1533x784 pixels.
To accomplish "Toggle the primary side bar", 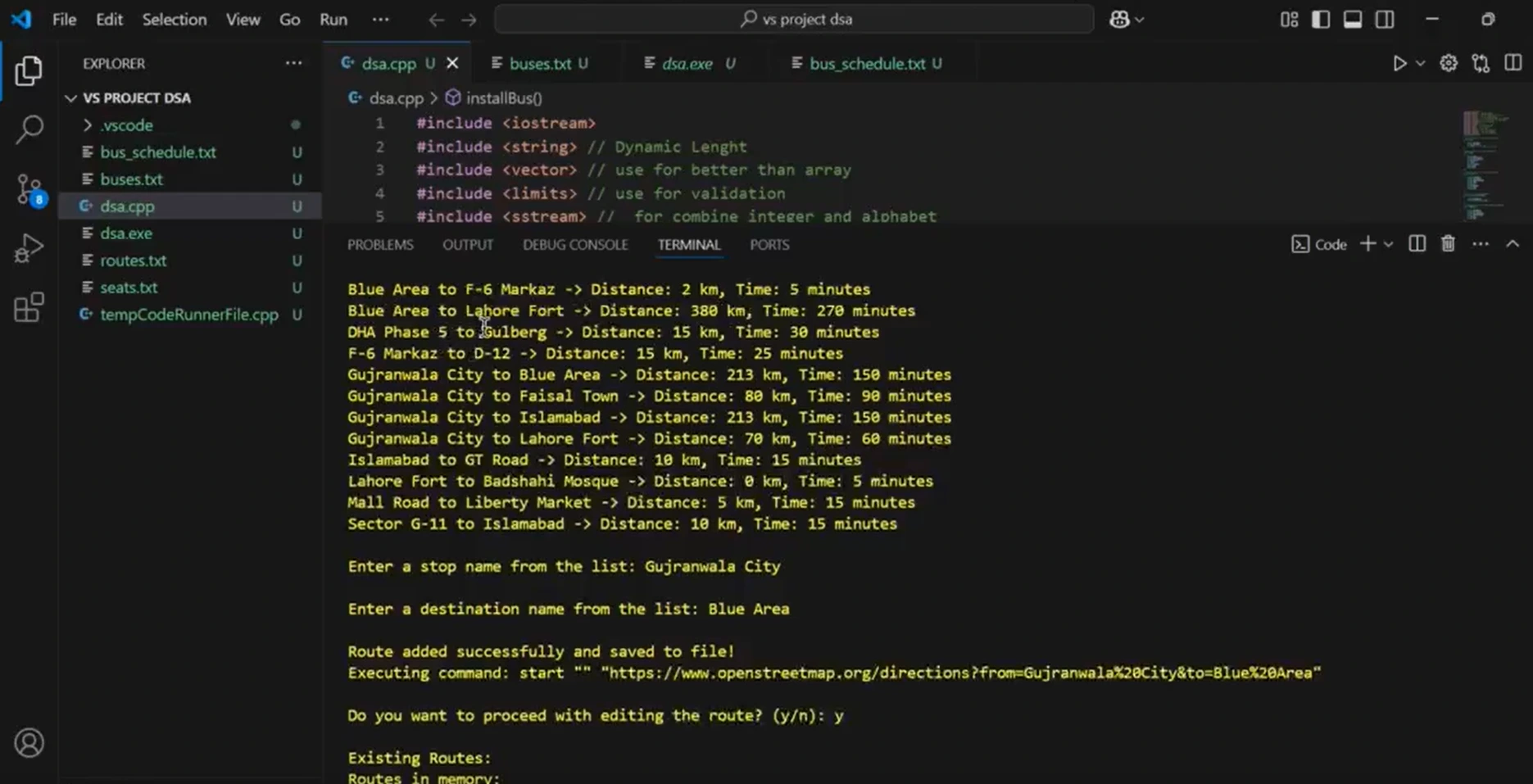I will pyautogui.click(x=1321, y=20).
